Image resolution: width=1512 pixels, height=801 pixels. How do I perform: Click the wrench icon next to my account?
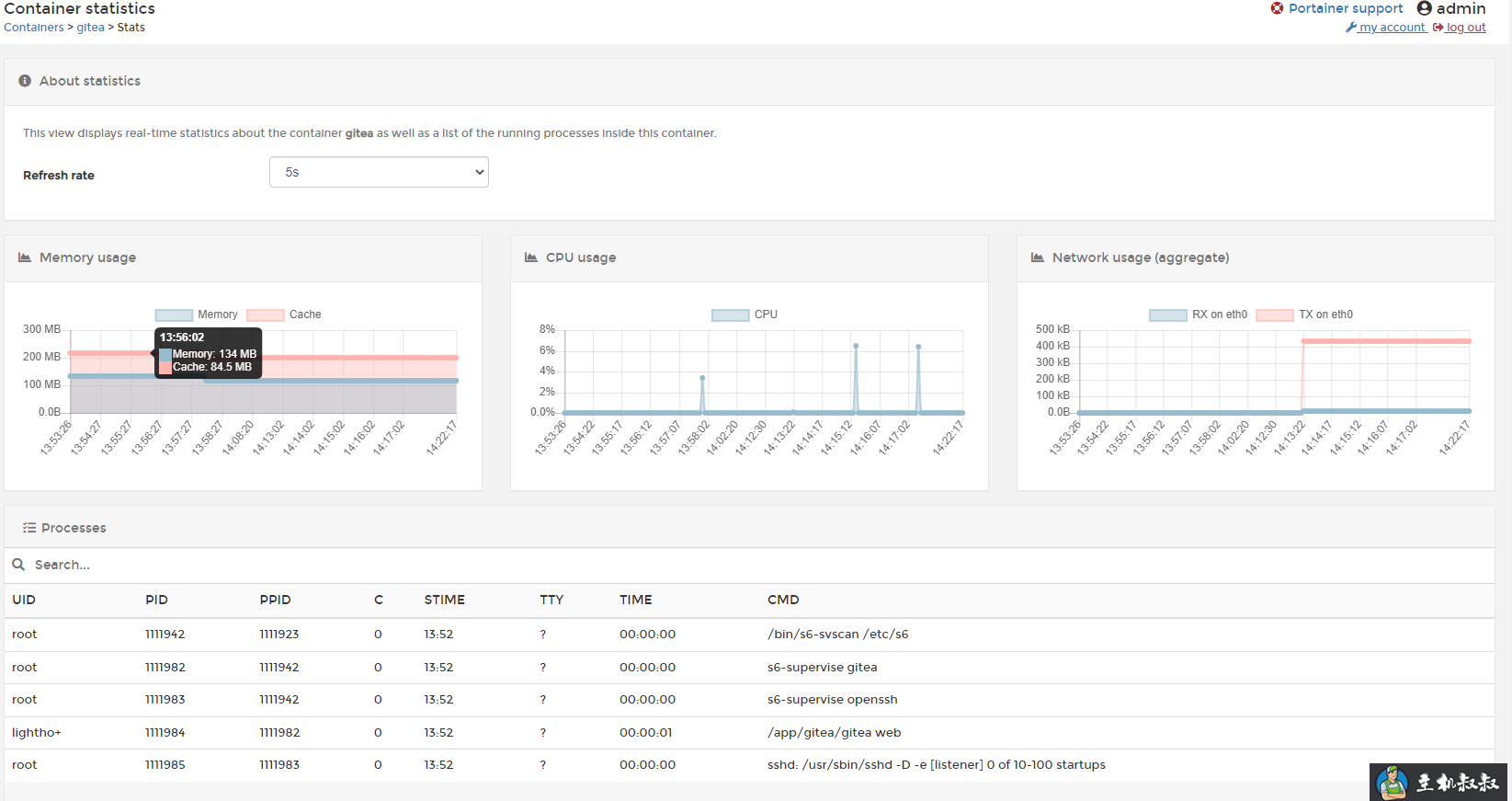[x=1351, y=28]
